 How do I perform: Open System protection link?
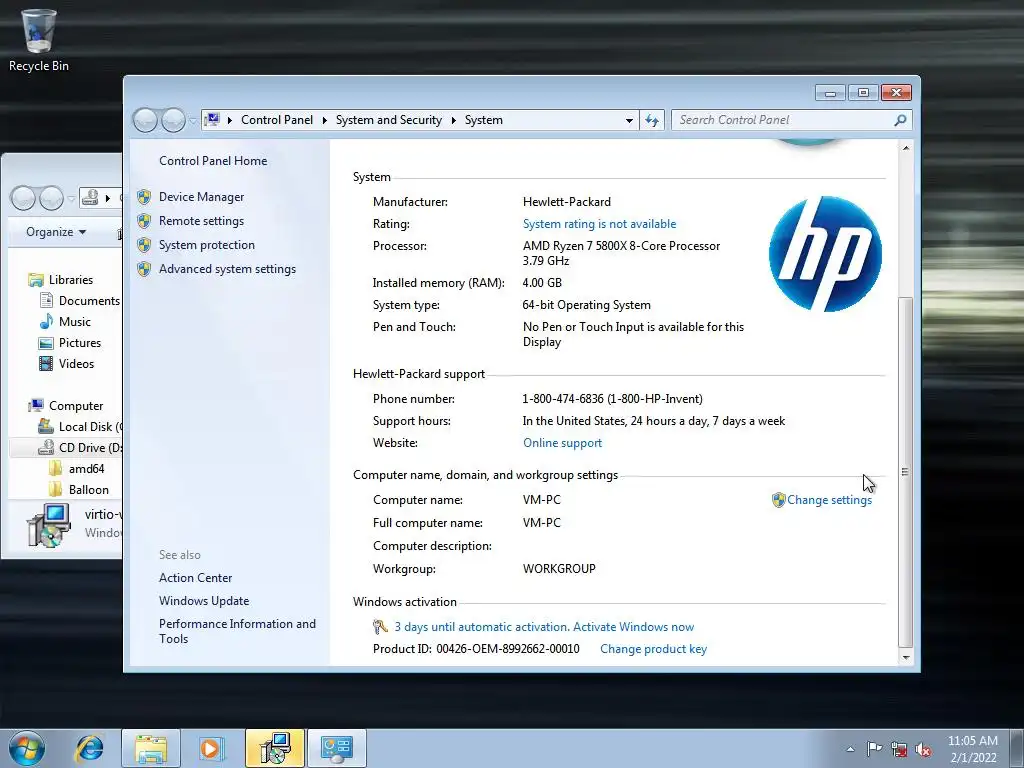[x=206, y=246]
